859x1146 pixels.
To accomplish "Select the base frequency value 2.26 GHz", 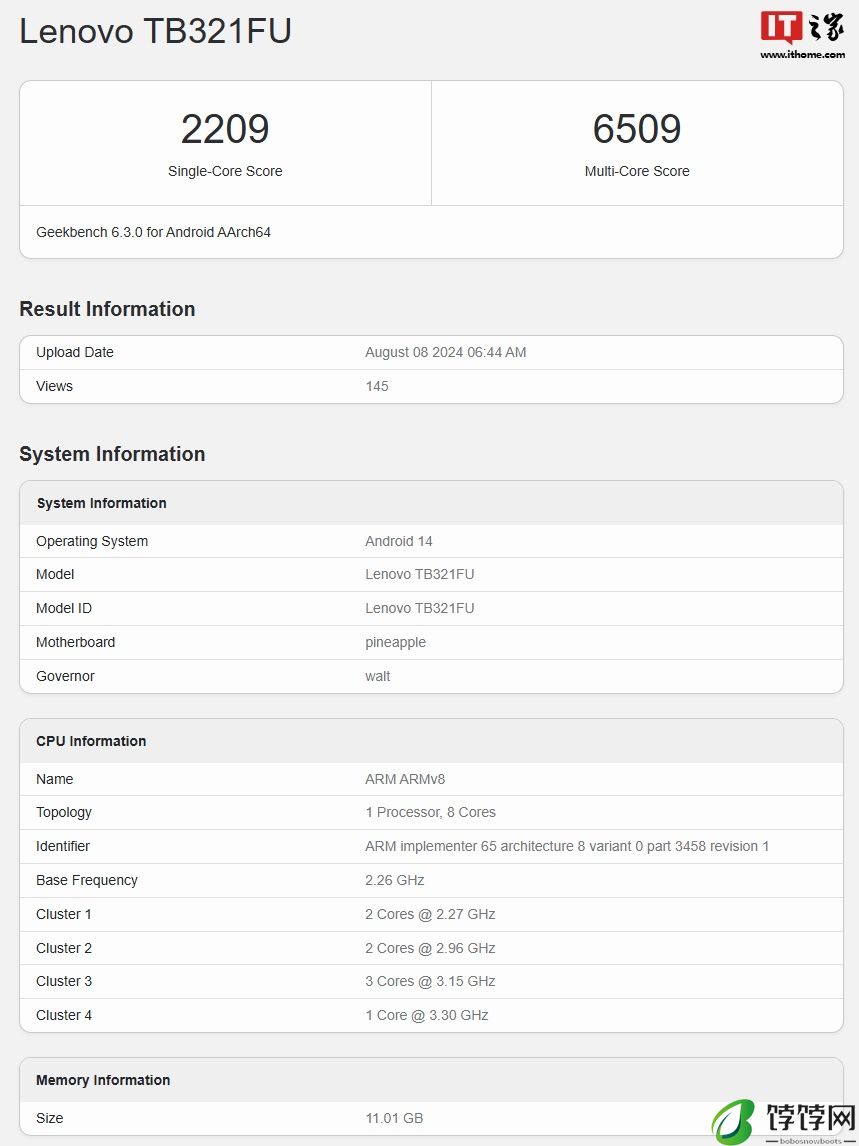I will 395,880.
